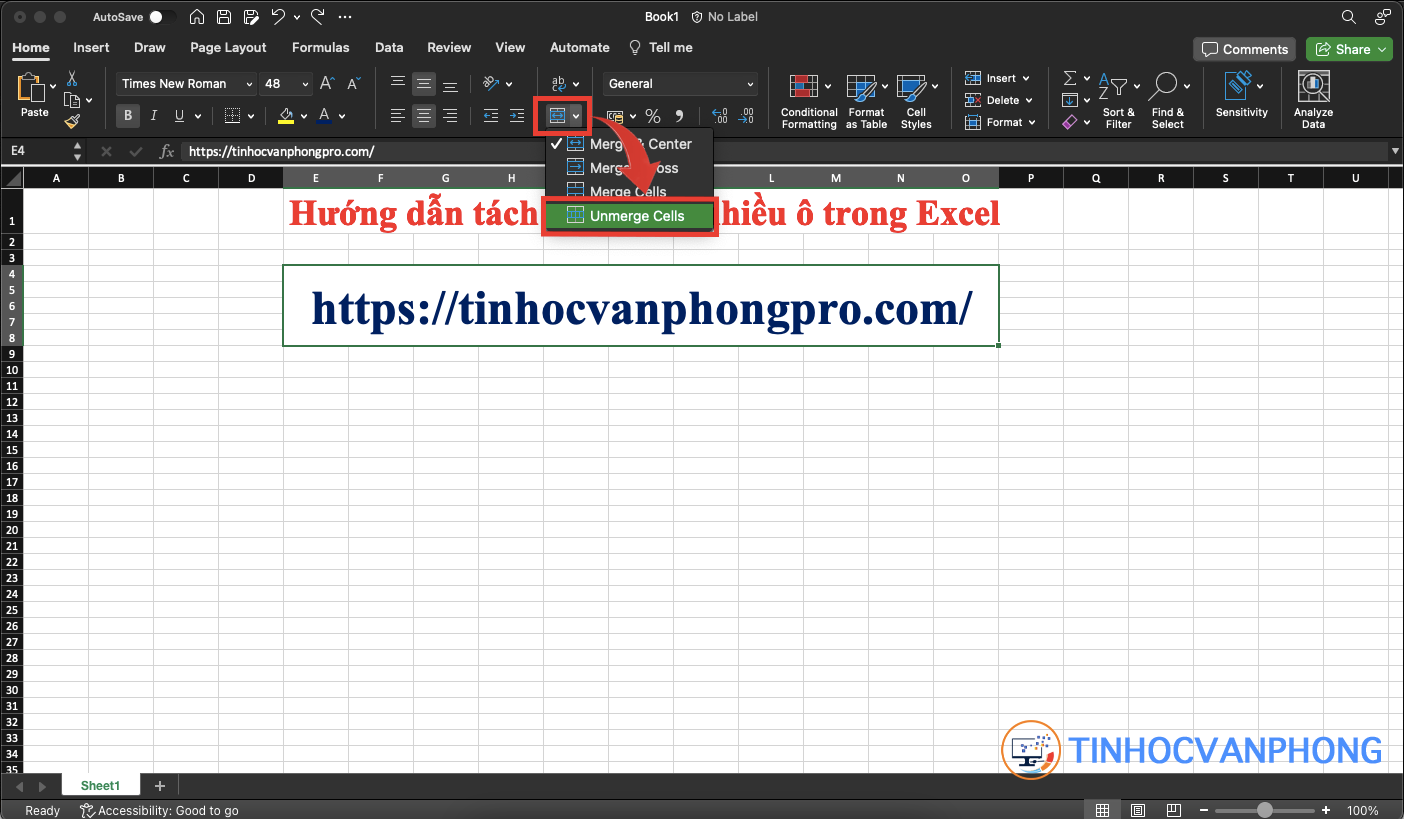Image resolution: width=1404 pixels, height=819 pixels.
Task: Click the Comma Style icon
Action: pyautogui.click(x=679, y=116)
